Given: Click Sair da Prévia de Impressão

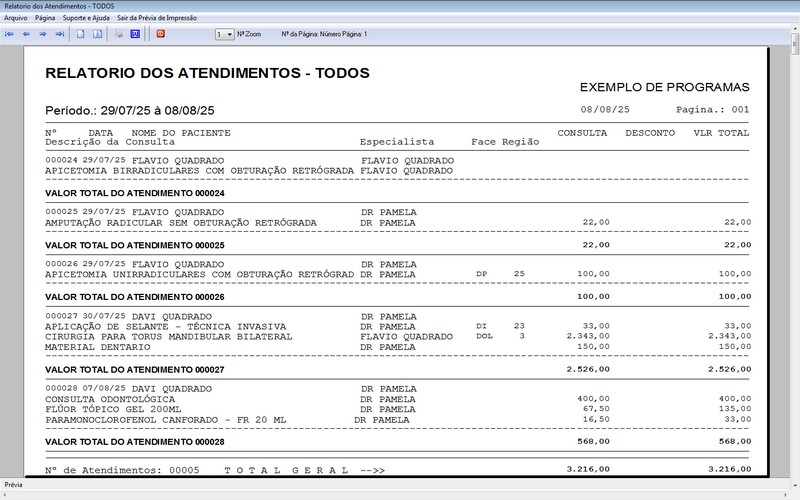Looking at the screenshot, I should click(157, 18).
